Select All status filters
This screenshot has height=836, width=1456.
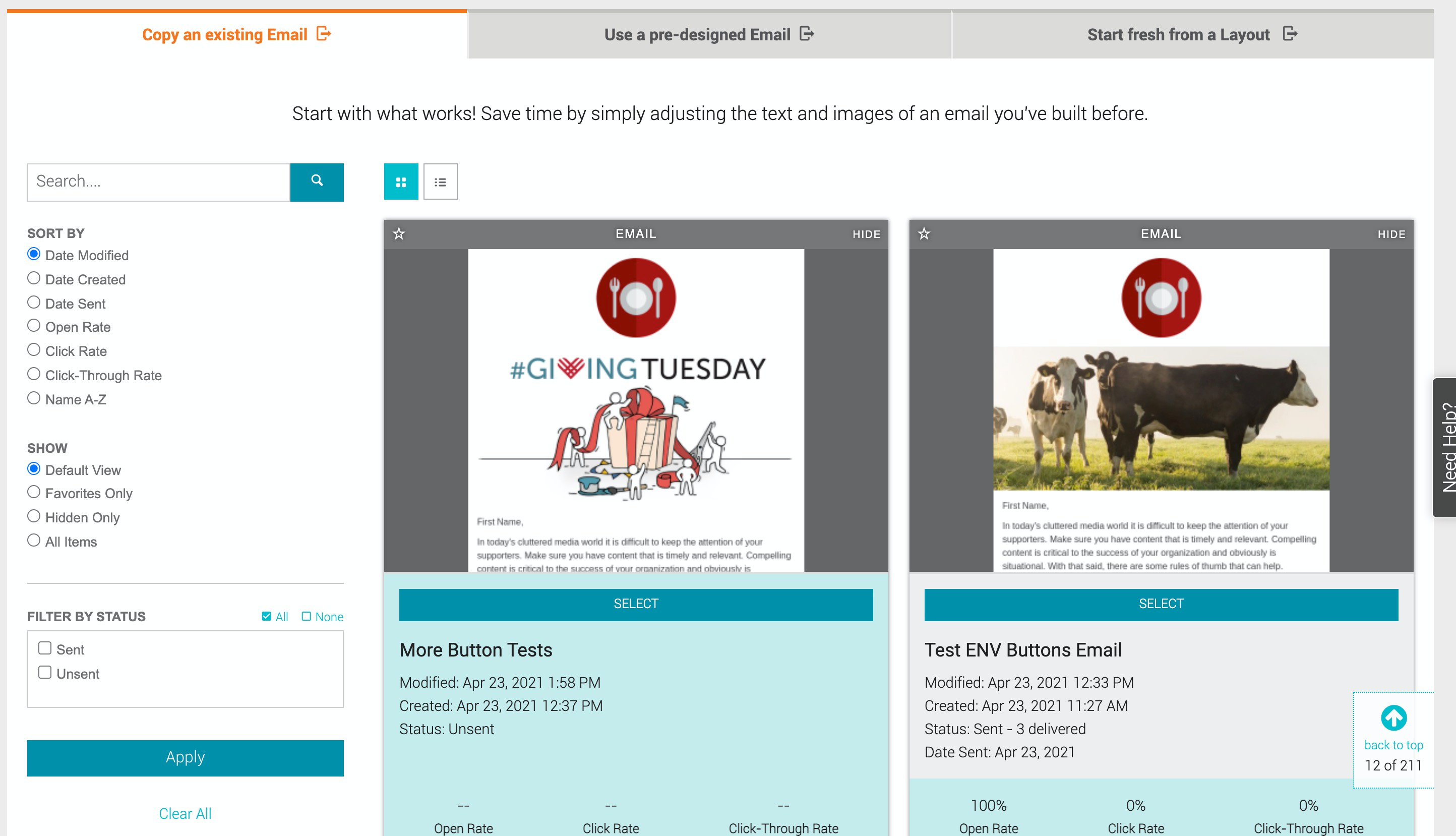pos(275,617)
